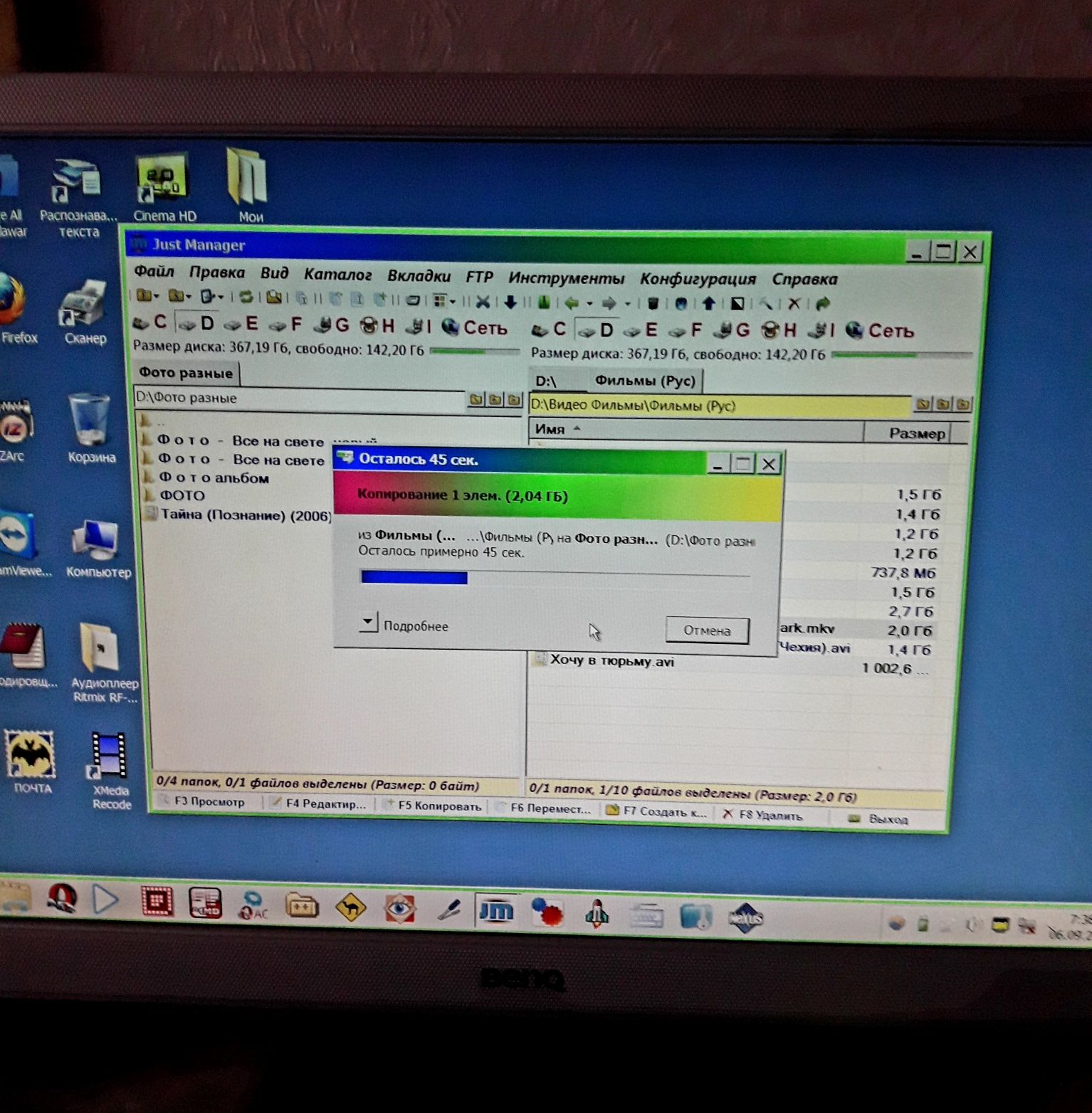Open the FTP menu
1092x1113 pixels.
click(479, 276)
